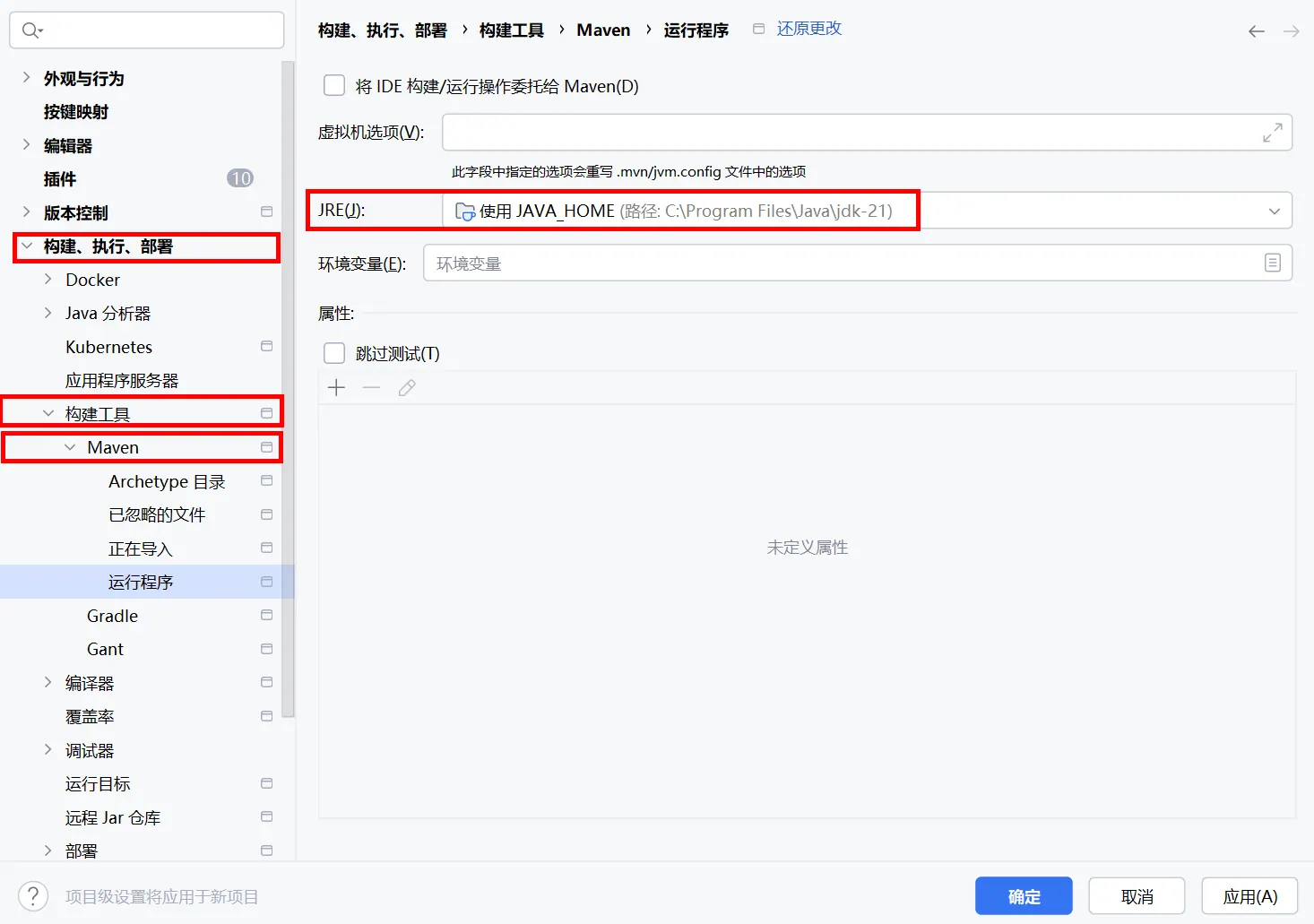Click the 确定 button
The image size is (1314, 924).
(1024, 896)
